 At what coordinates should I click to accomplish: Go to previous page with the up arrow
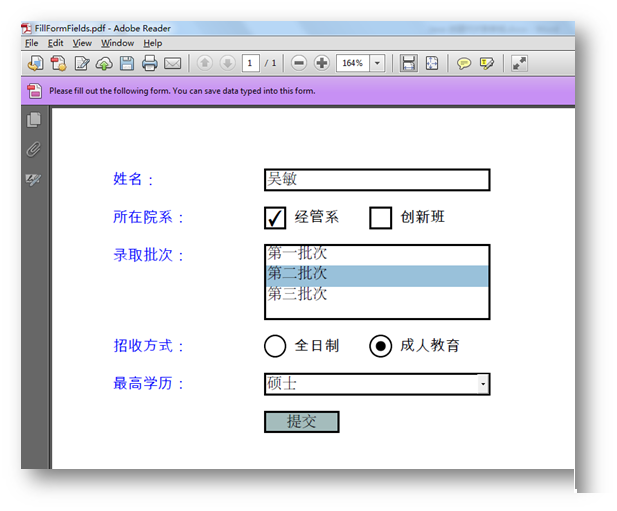(x=205, y=63)
